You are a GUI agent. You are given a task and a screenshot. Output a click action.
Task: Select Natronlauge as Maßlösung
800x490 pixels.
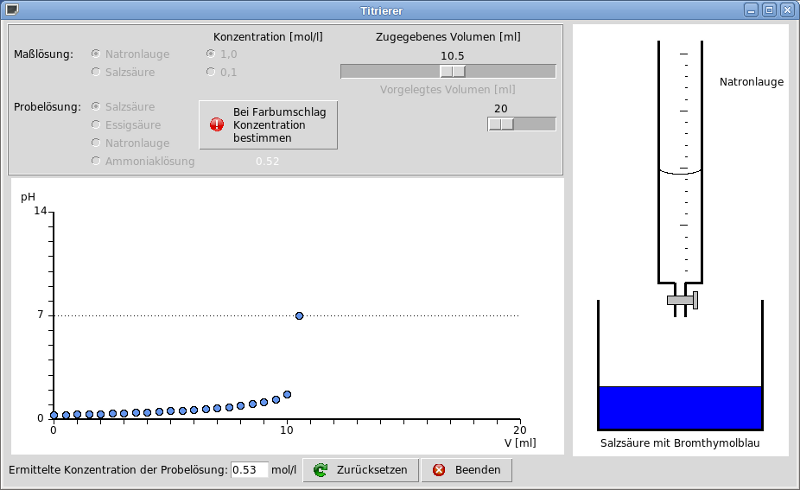(96, 53)
